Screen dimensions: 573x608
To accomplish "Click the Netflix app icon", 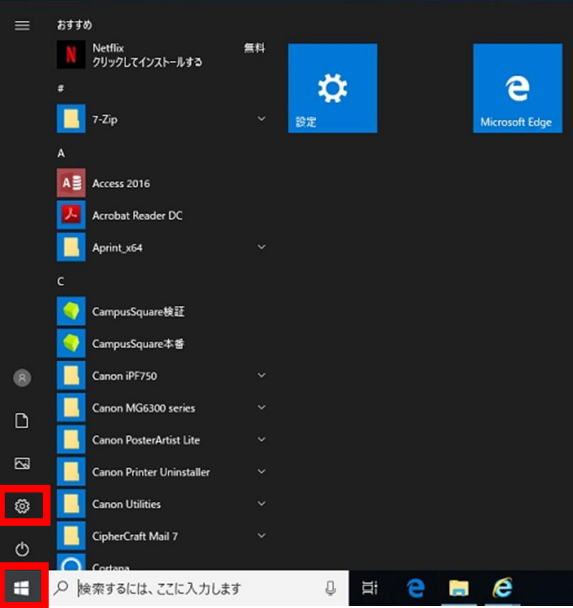I will tap(71, 54).
